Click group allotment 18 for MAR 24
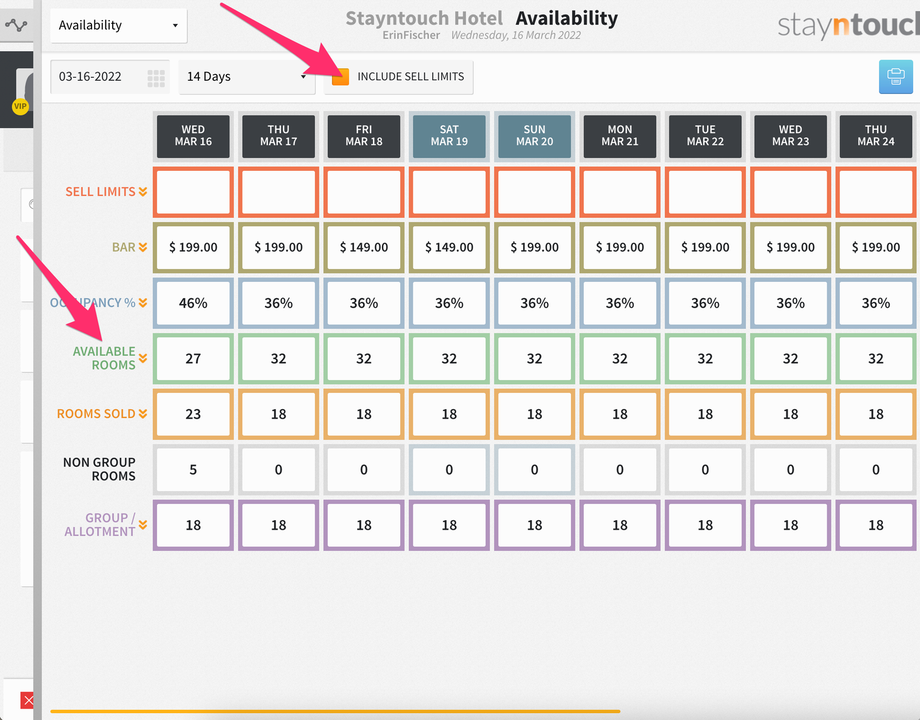Image resolution: width=920 pixels, height=720 pixels. [876, 525]
